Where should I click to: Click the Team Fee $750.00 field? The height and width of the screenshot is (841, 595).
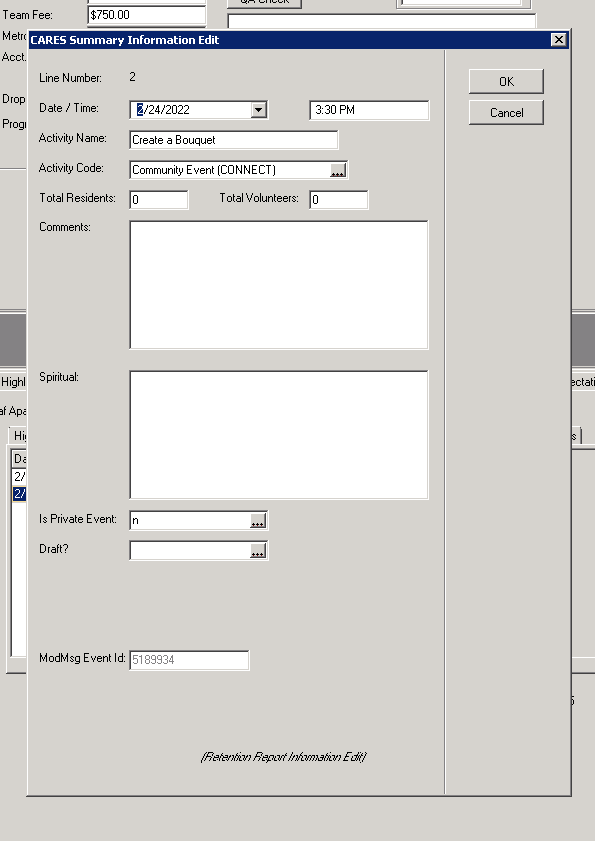pyautogui.click(x=146, y=15)
